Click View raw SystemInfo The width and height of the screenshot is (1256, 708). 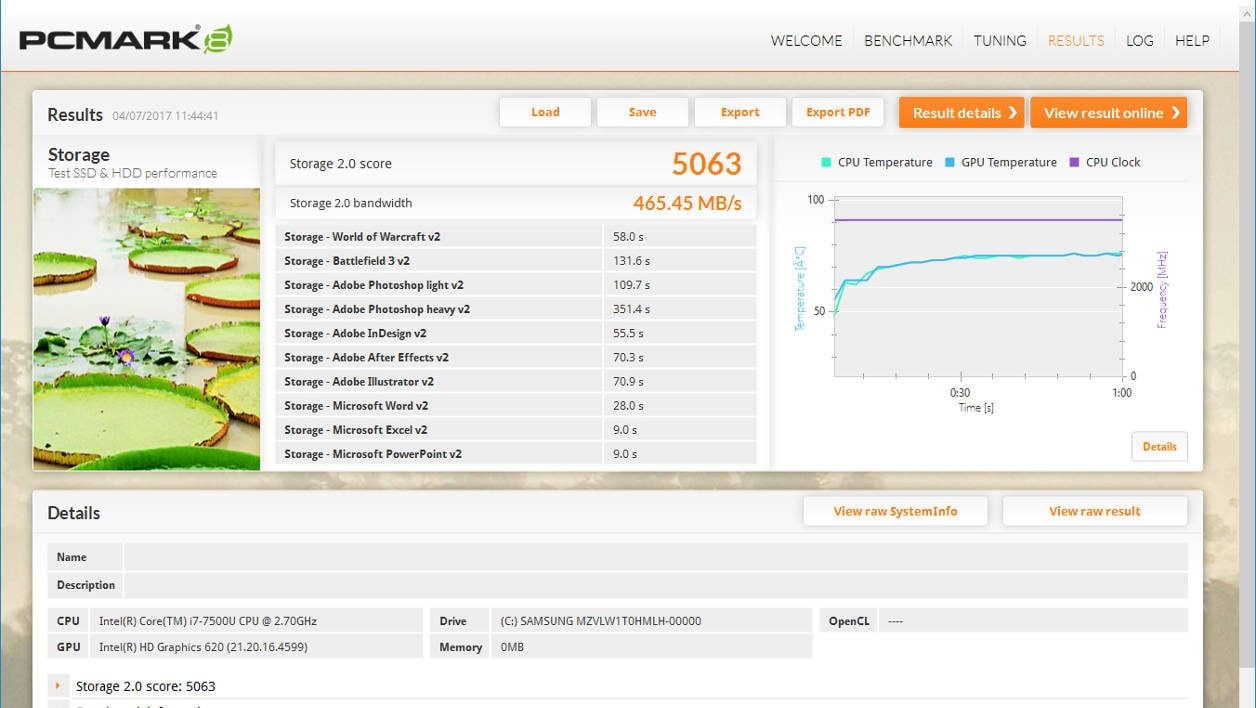tap(895, 511)
